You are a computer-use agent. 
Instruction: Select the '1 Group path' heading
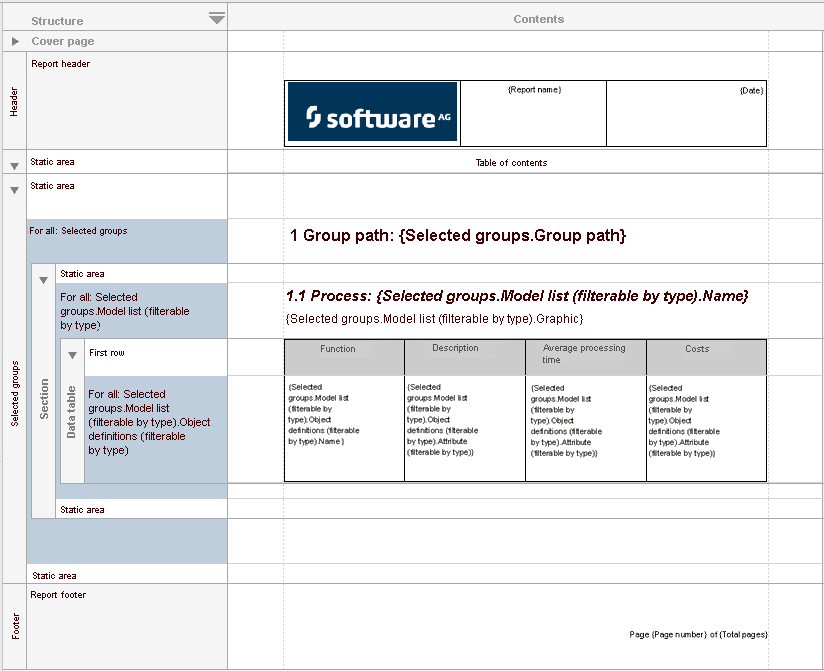point(458,235)
